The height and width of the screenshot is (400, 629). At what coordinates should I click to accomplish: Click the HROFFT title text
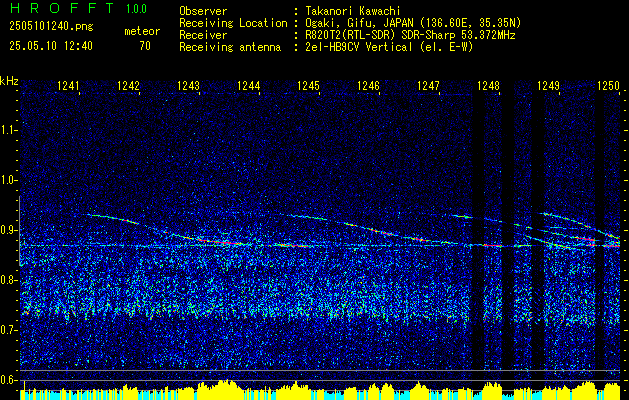(62, 8)
